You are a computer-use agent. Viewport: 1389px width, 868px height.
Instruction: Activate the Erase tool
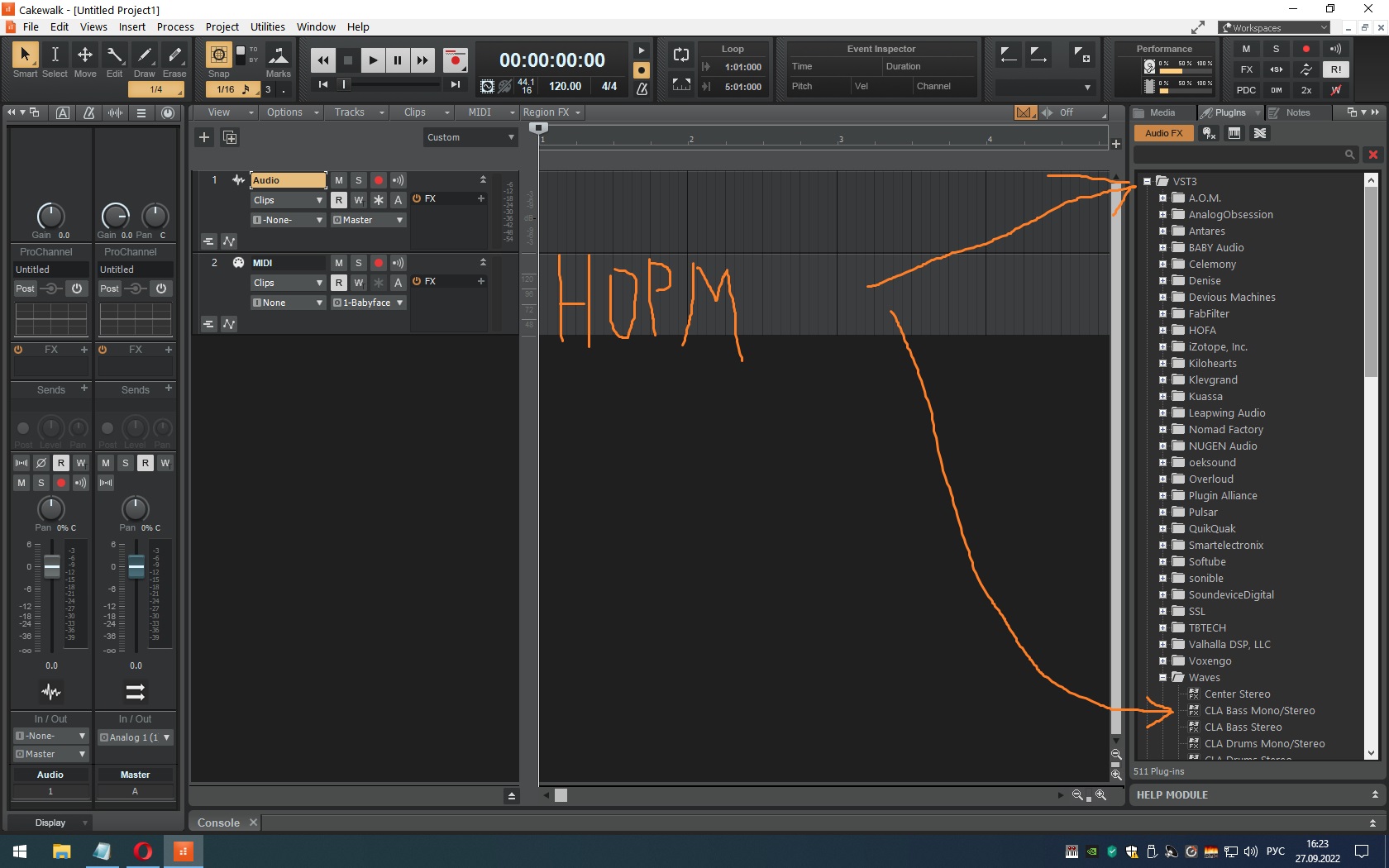174,55
